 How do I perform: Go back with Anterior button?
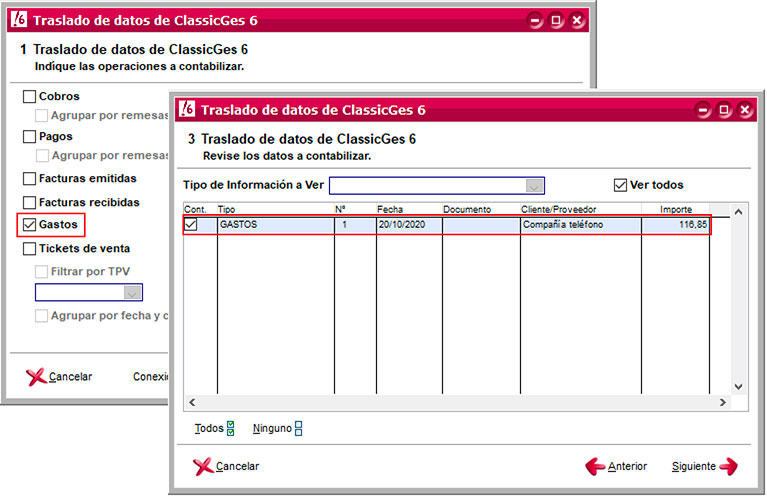point(616,467)
